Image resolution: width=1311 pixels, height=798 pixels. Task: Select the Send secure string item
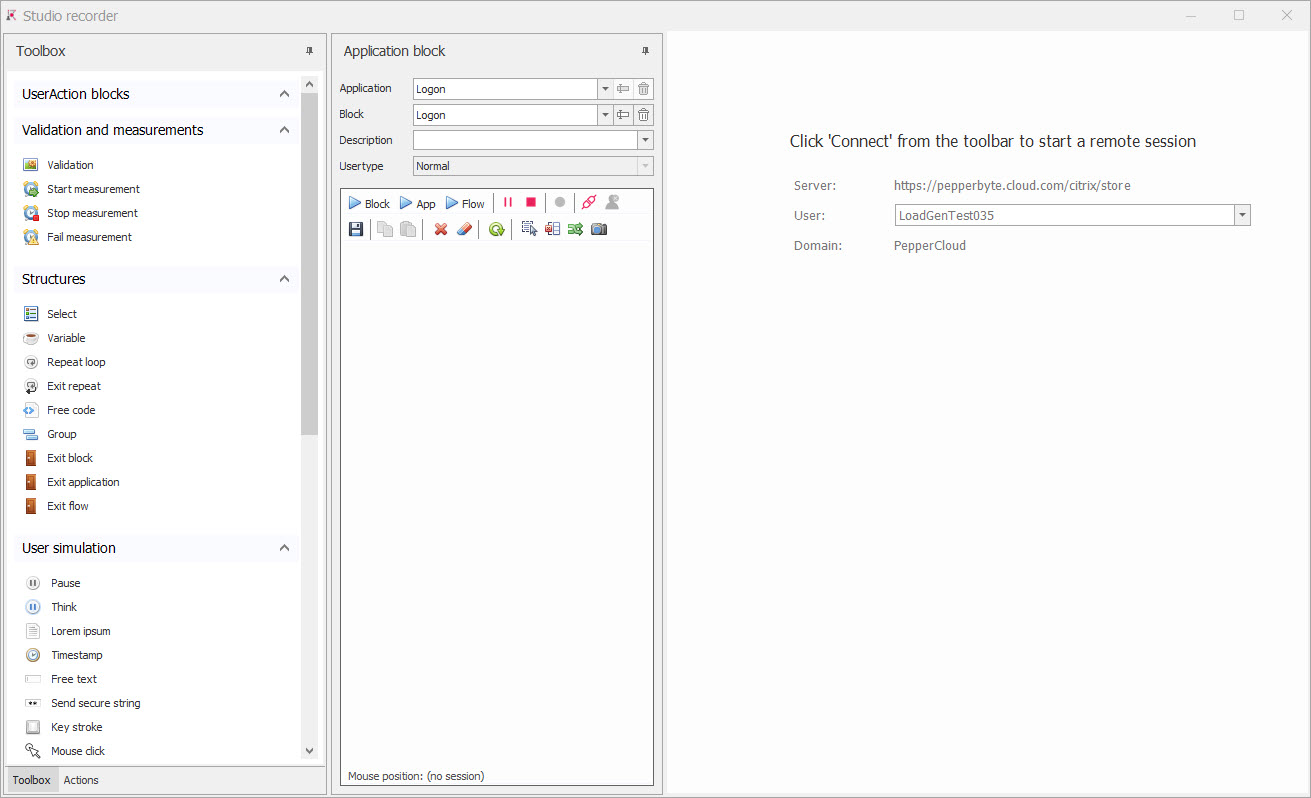[83, 703]
